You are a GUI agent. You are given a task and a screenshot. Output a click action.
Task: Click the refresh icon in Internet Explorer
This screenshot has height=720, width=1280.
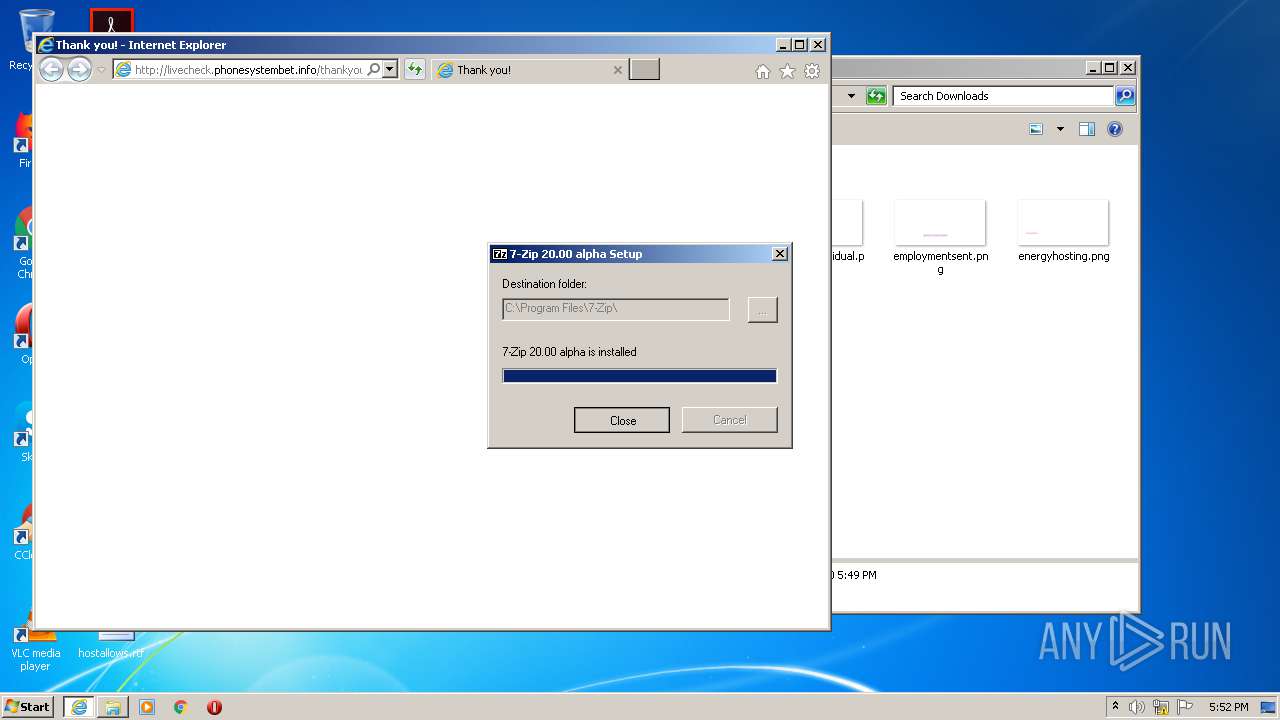coord(414,70)
